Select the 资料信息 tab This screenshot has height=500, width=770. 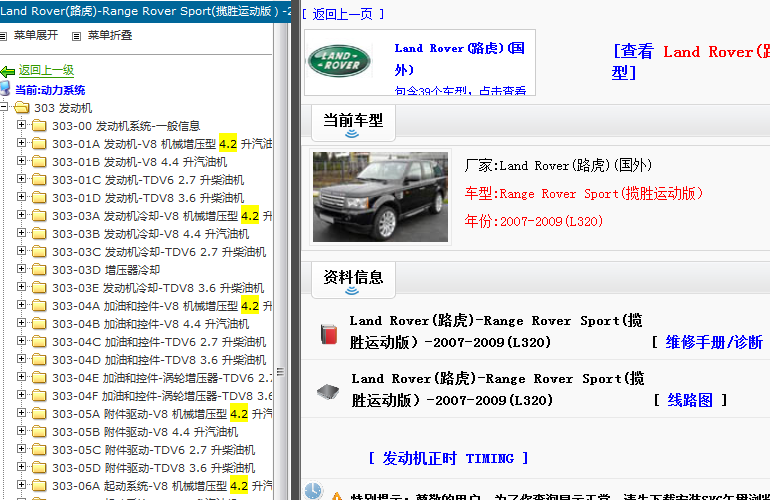tap(353, 280)
